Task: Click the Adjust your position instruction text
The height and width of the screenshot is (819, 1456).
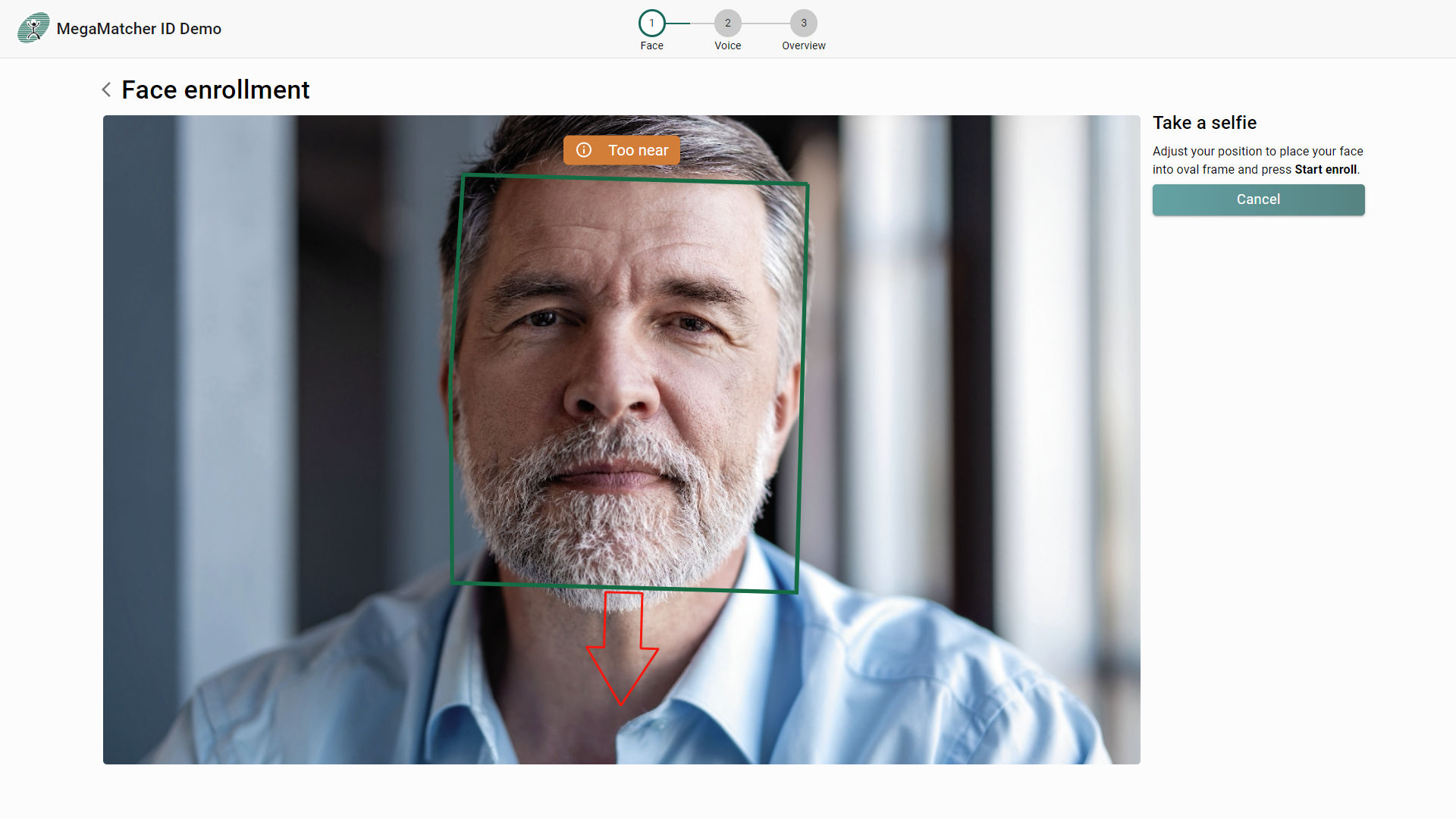Action: click(x=1257, y=152)
